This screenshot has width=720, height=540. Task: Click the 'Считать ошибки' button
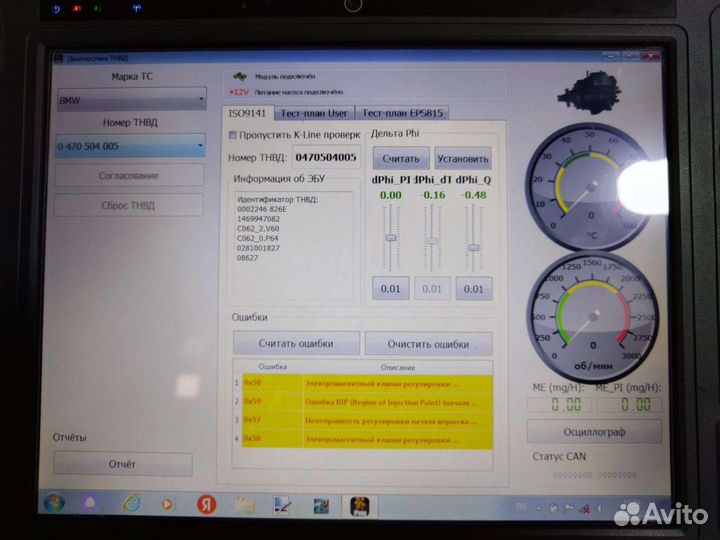pyautogui.click(x=296, y=343)
